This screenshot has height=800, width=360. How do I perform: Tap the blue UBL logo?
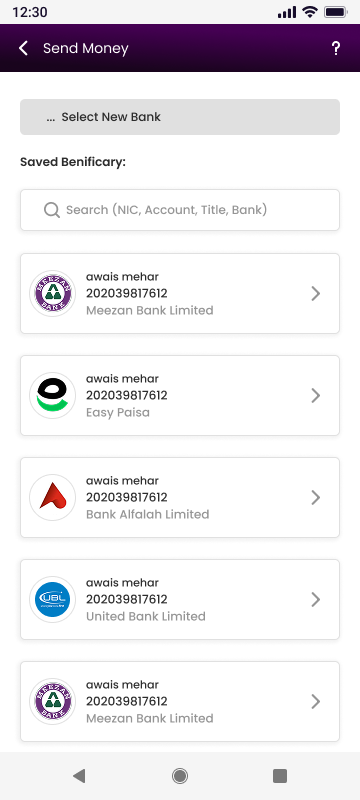click(53, 599)
